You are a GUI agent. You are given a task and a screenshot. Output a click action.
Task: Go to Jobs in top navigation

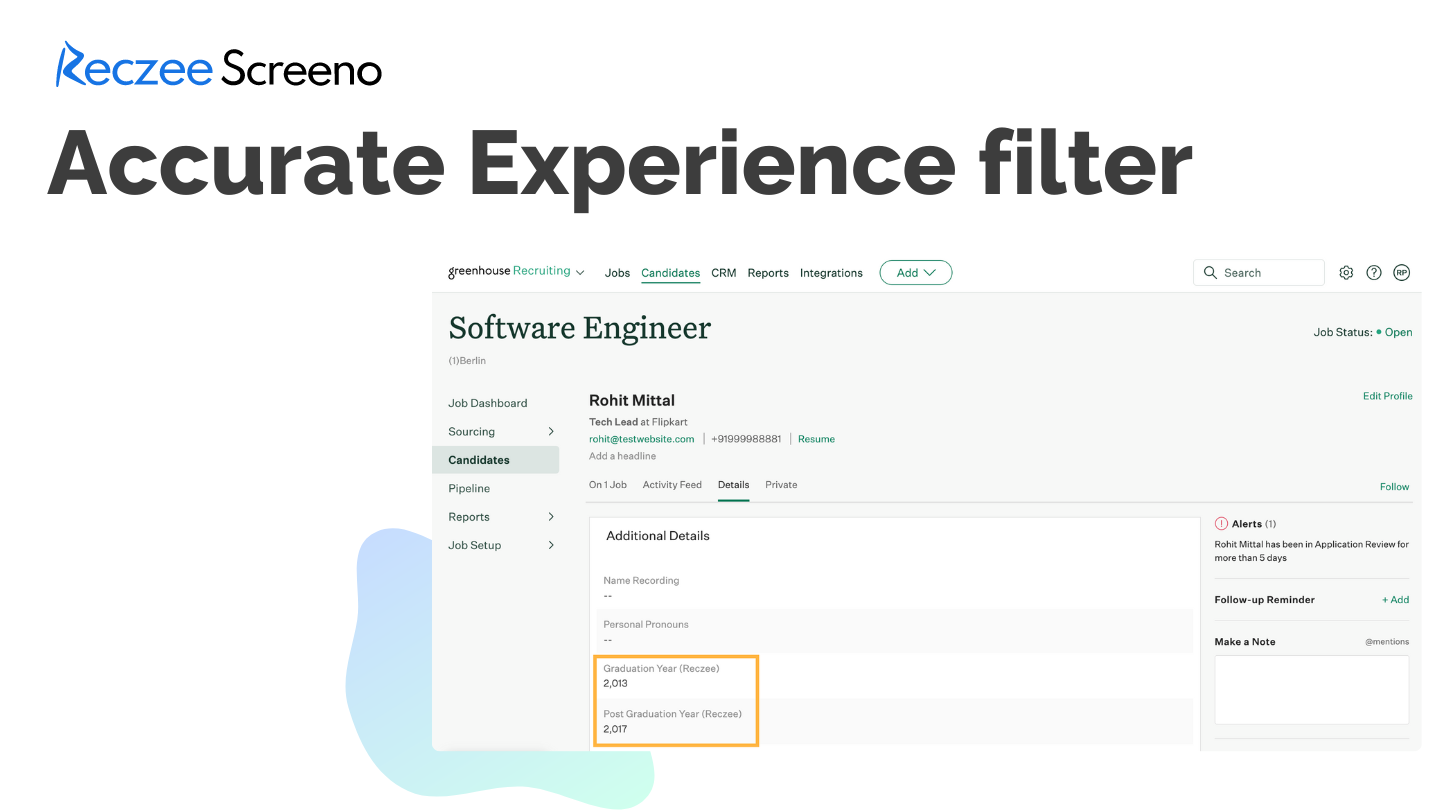[617, 273]
